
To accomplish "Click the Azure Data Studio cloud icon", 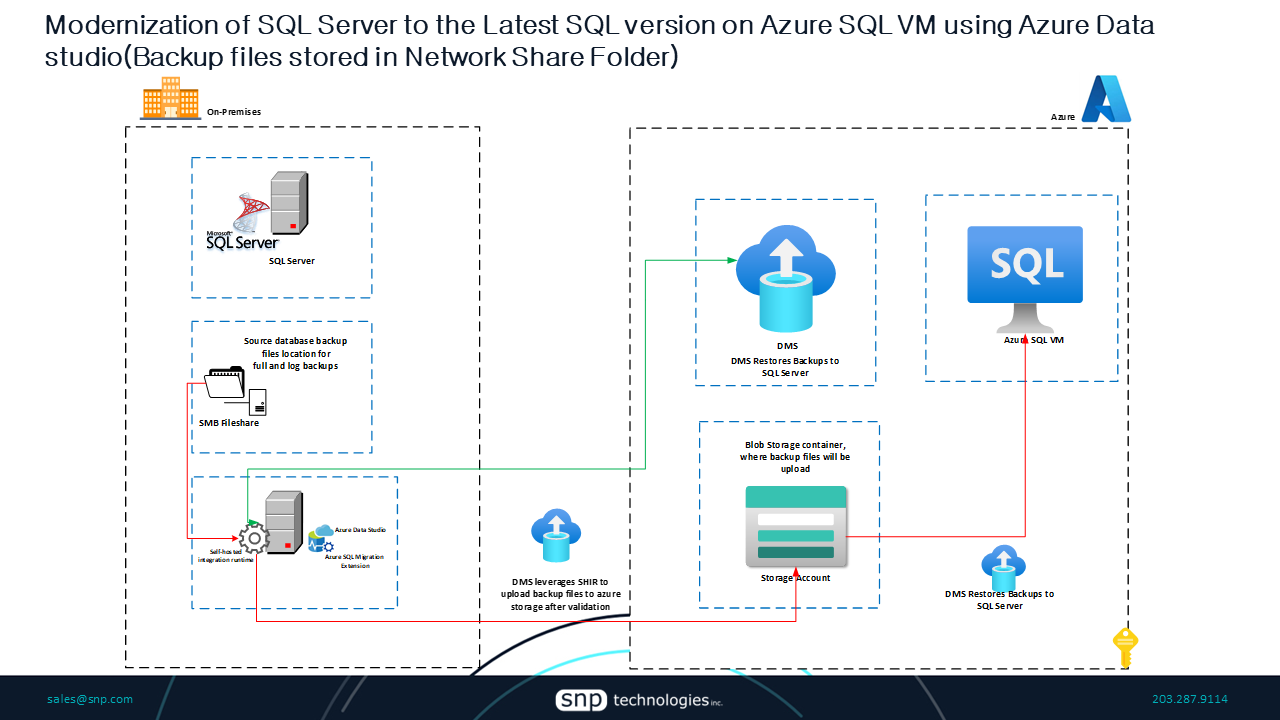I will coord(322,539).
